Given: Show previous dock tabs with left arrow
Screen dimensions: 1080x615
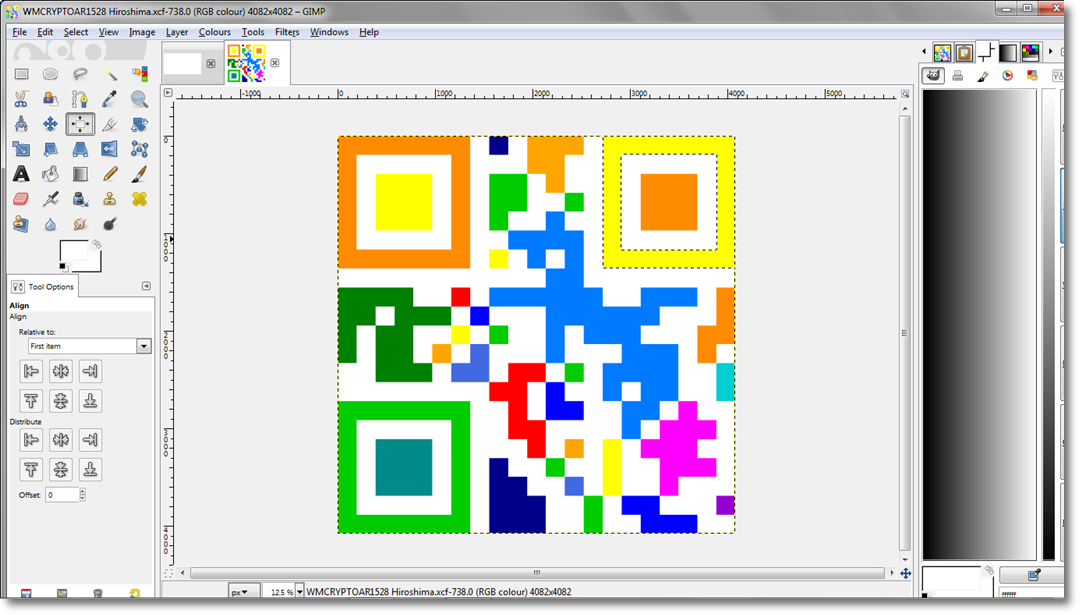Looking at the screenshot, I should 924,52.
